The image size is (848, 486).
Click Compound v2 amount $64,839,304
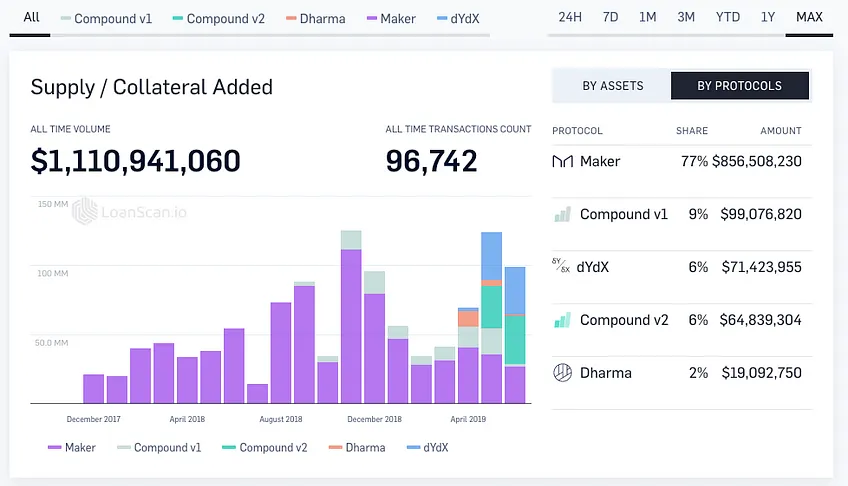point(760,320)
